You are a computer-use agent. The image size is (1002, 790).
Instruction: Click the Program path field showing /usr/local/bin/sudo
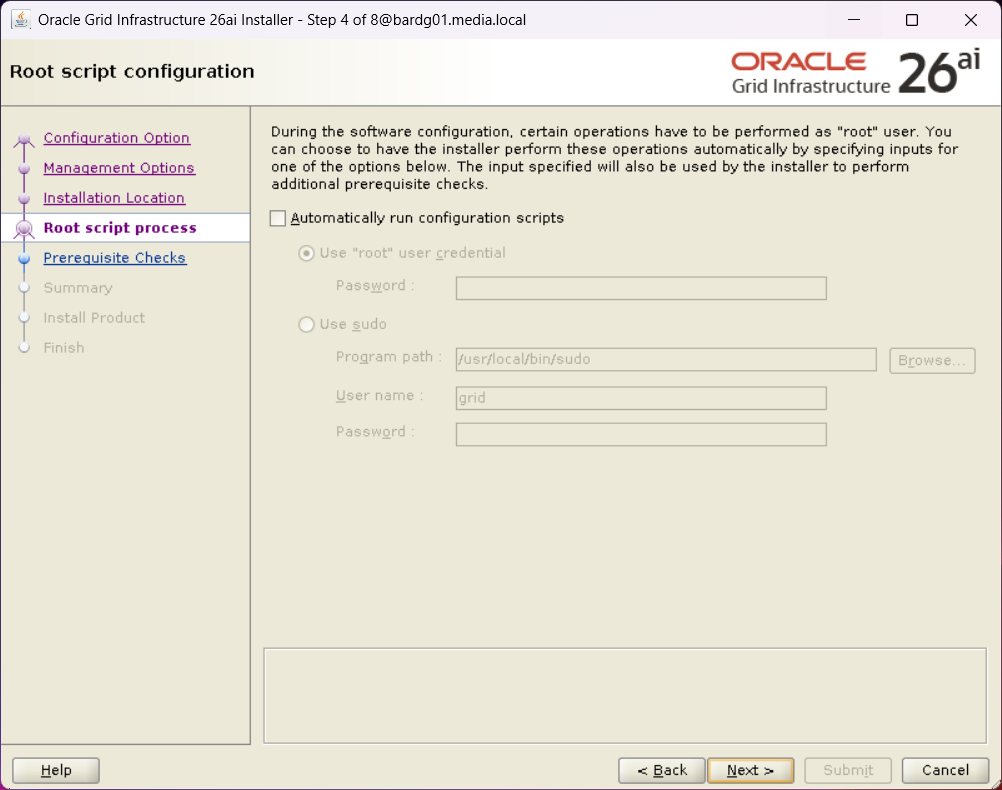coord(666,359)
